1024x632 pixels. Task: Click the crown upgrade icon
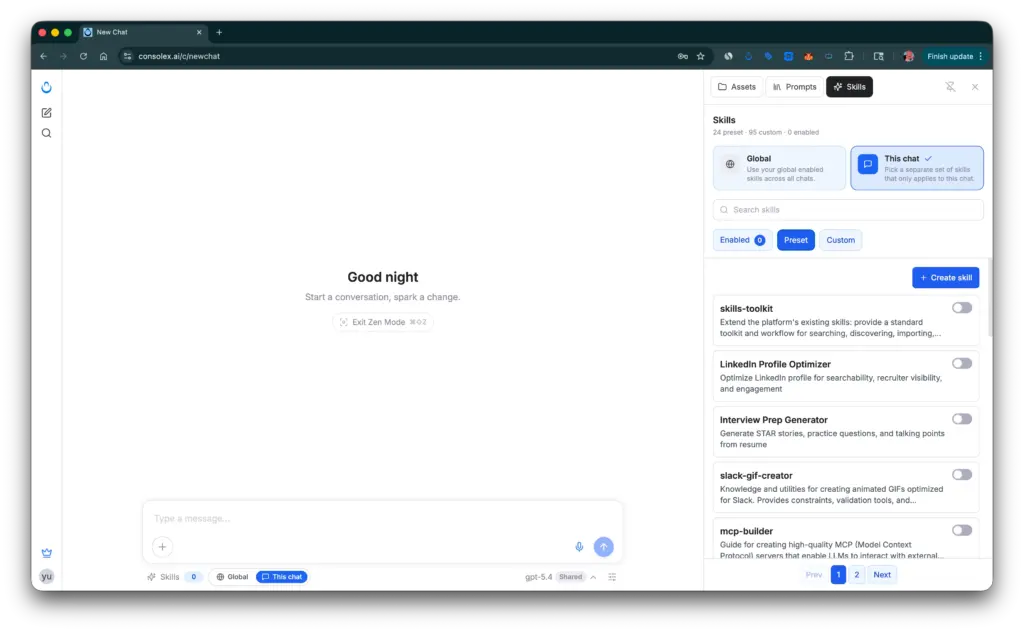(x=46, y=553)
